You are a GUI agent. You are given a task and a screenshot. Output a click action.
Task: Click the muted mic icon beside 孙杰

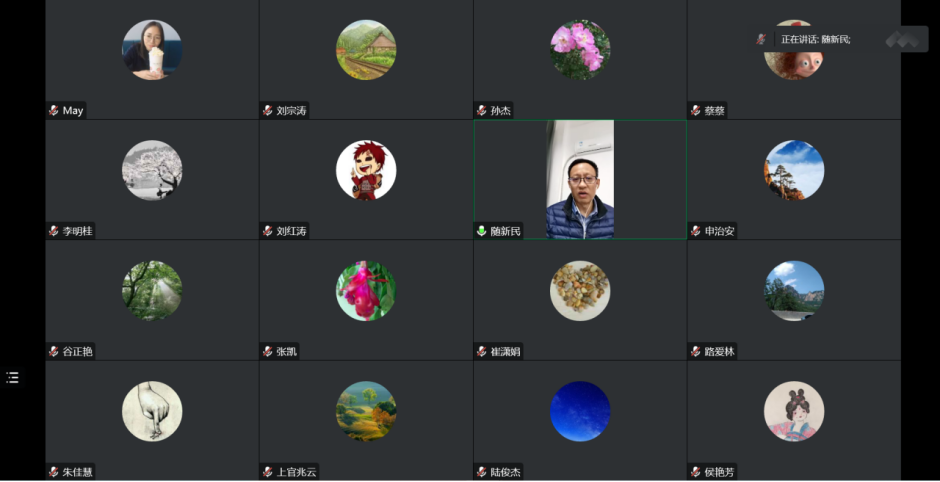coord(481,110)
